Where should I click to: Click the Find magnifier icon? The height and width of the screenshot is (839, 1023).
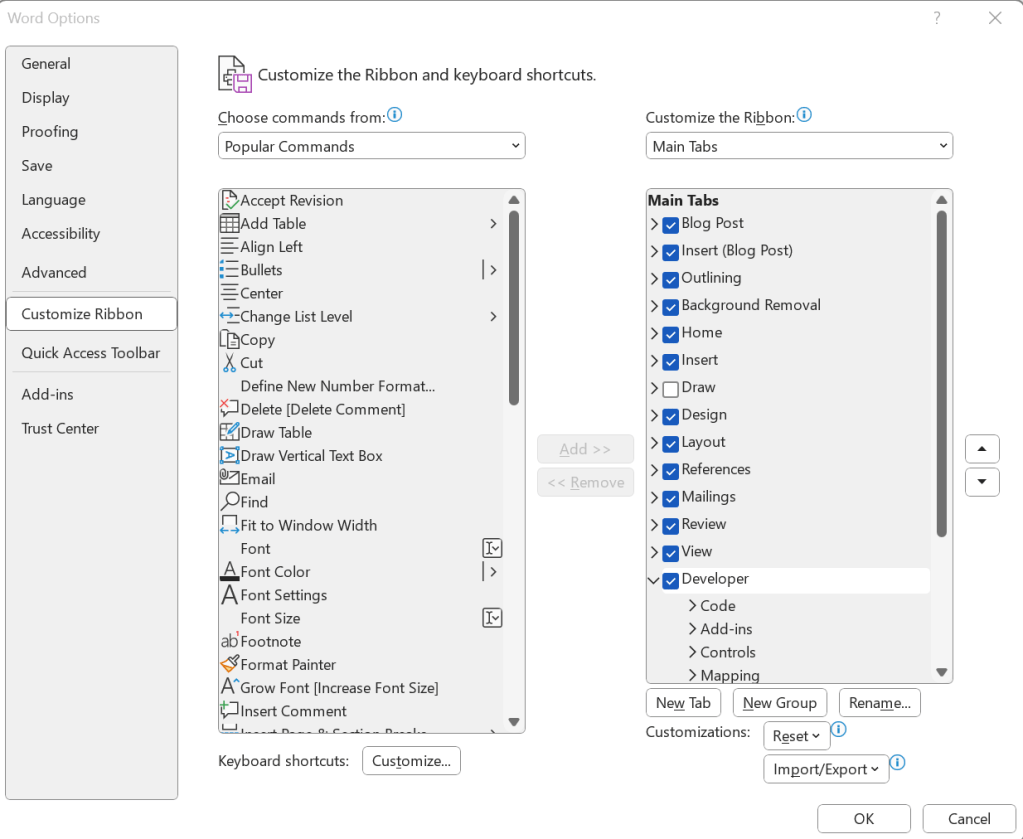229,502
